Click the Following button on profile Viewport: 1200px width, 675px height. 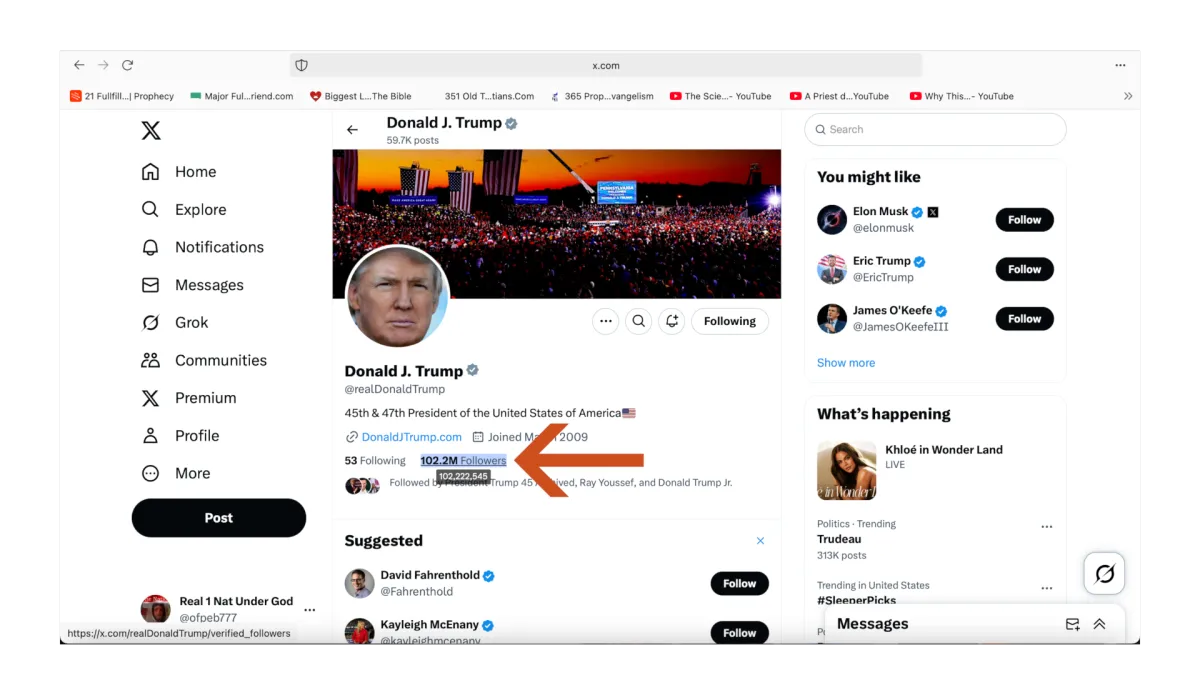click(x=730, y=321)
